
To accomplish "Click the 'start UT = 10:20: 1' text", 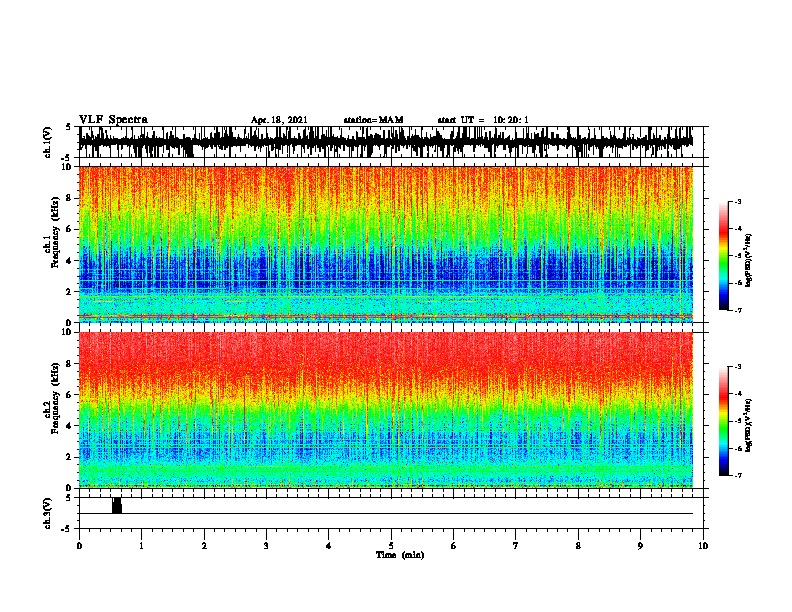I will click(x=483, y=120).
